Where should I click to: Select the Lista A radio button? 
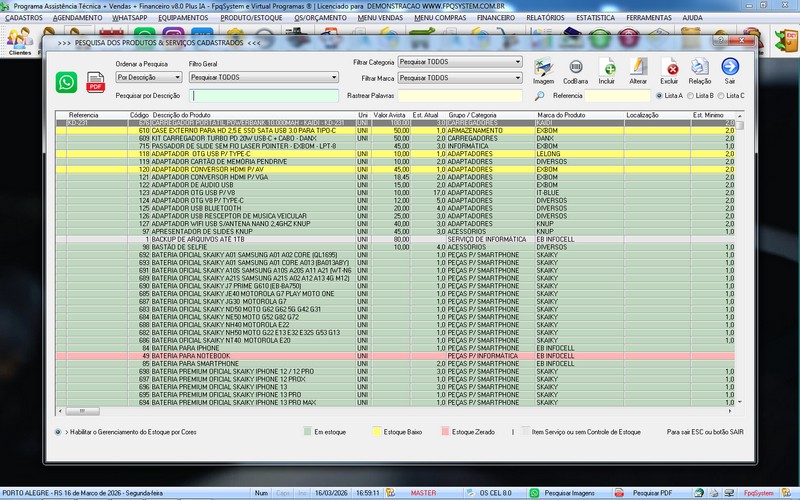(659, 96)
